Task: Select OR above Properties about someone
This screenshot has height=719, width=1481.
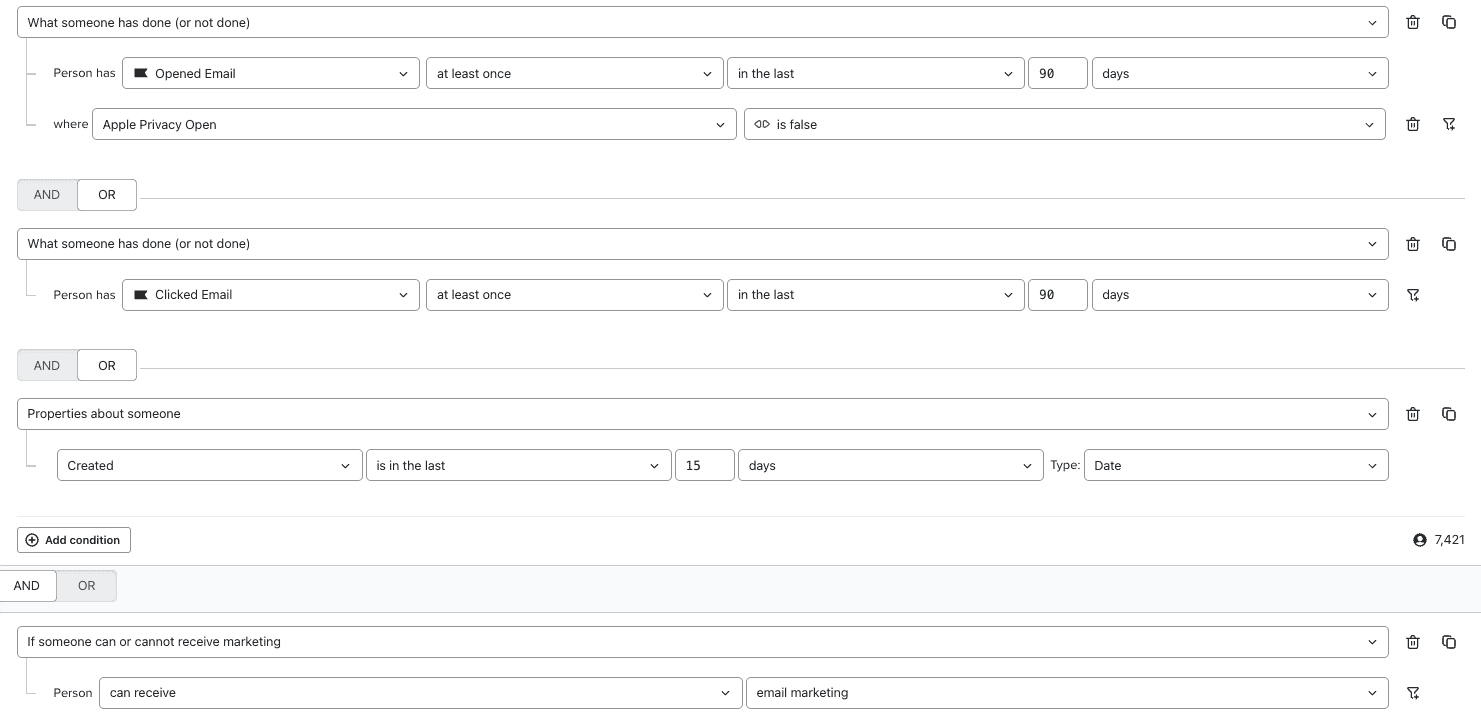Action: 107,366
